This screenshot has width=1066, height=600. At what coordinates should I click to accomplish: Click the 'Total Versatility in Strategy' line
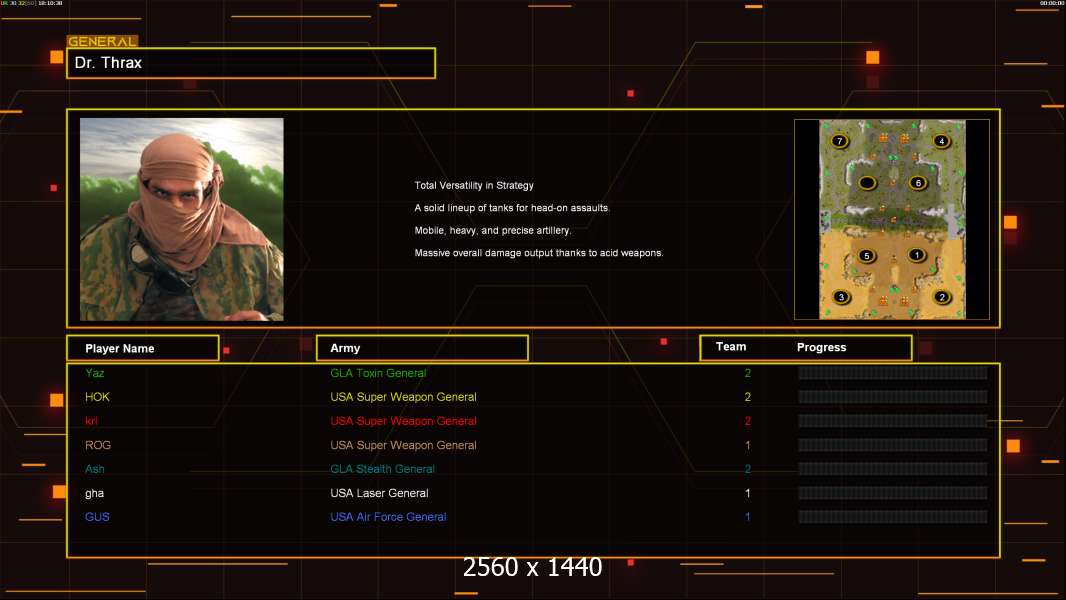point(474,186)
